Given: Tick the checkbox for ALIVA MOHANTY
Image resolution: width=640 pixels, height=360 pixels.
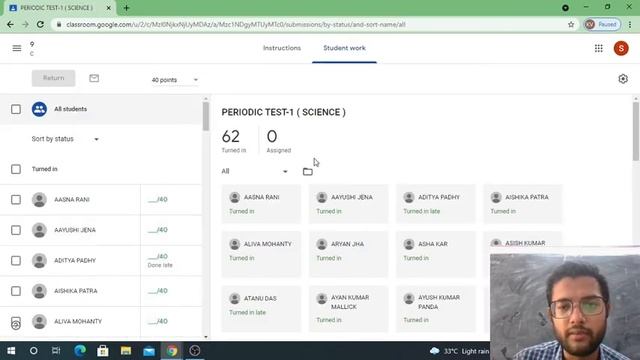Looking at the screenshot, I should pos(16,322).
